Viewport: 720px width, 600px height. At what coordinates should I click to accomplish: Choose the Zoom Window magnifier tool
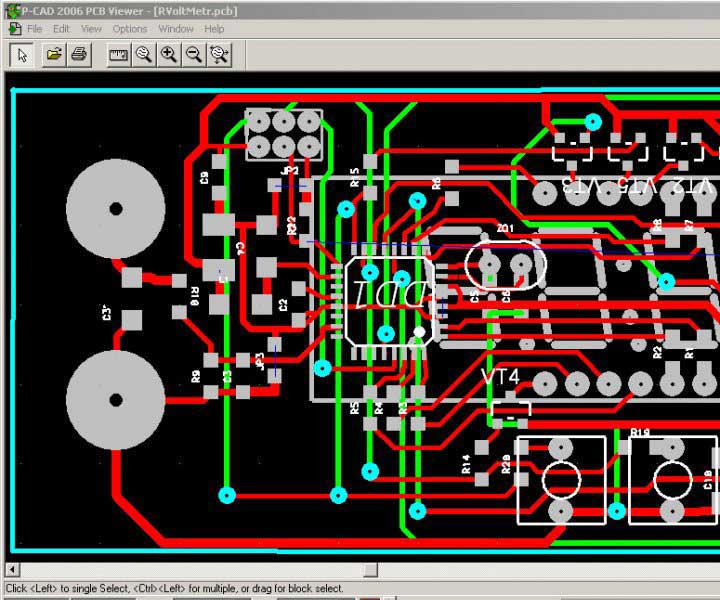144,54
